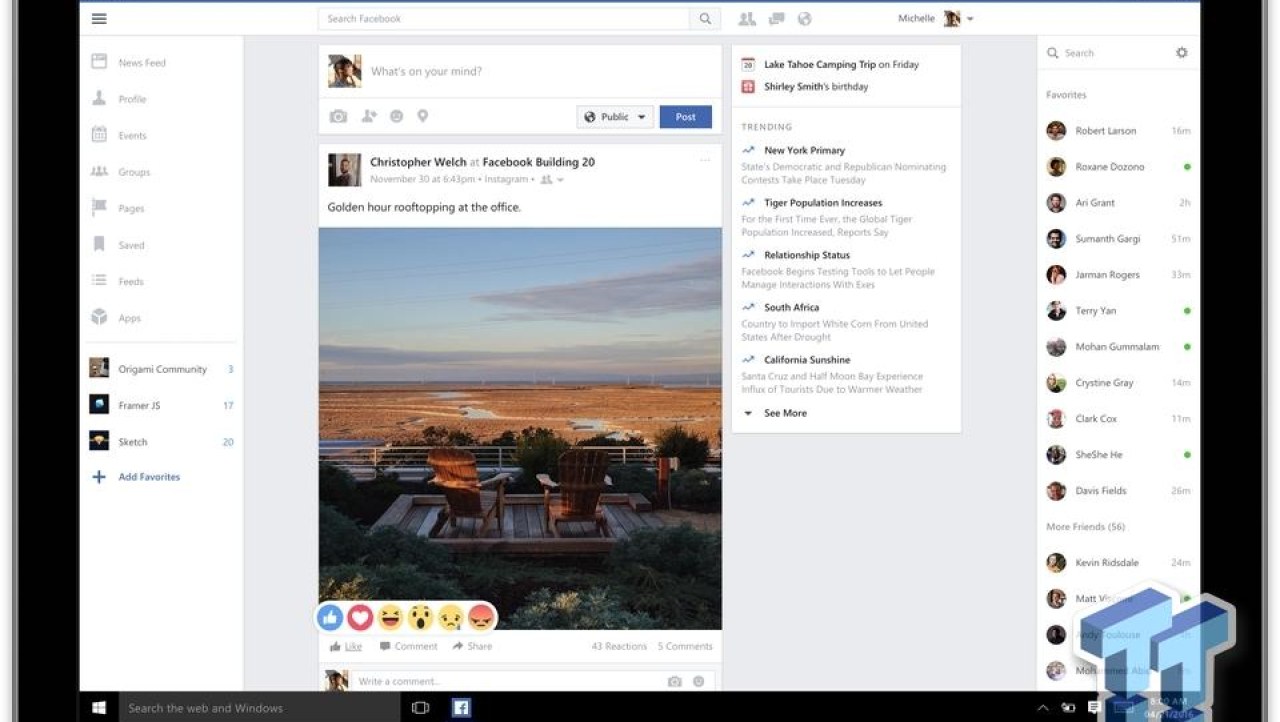Tag friends in the new post
This screenshot has height=722, width=1280.
pos(369,117)
